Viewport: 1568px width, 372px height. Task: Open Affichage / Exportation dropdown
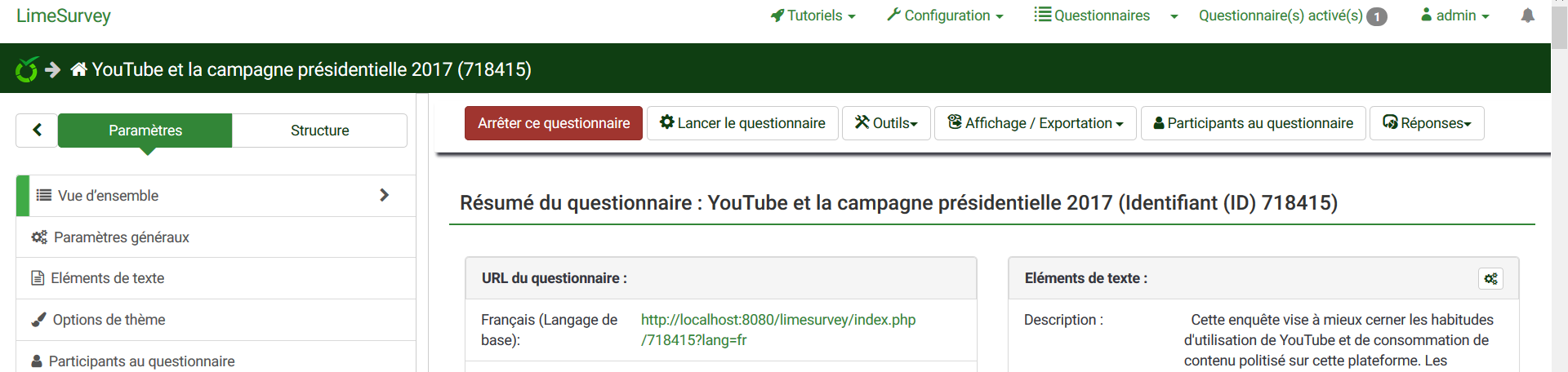click(x=1035, y=123)
